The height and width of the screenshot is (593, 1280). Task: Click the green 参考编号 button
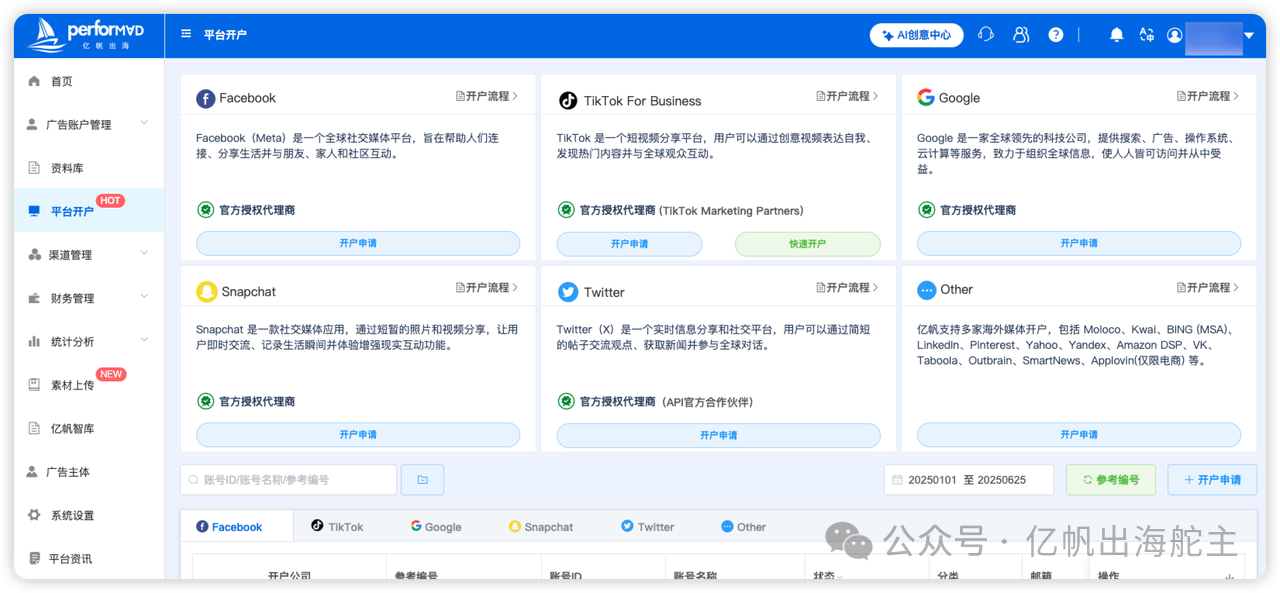pos(1111,480)
